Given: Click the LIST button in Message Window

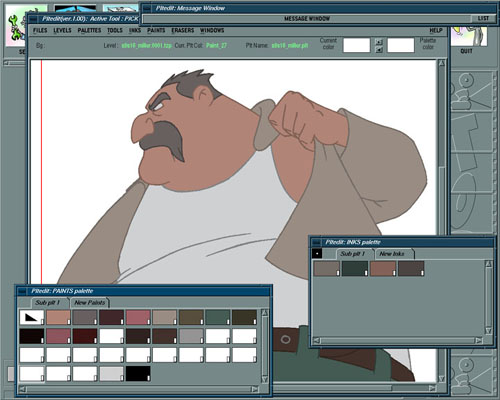Looking at the screenshot, I should tap(483, 18).
